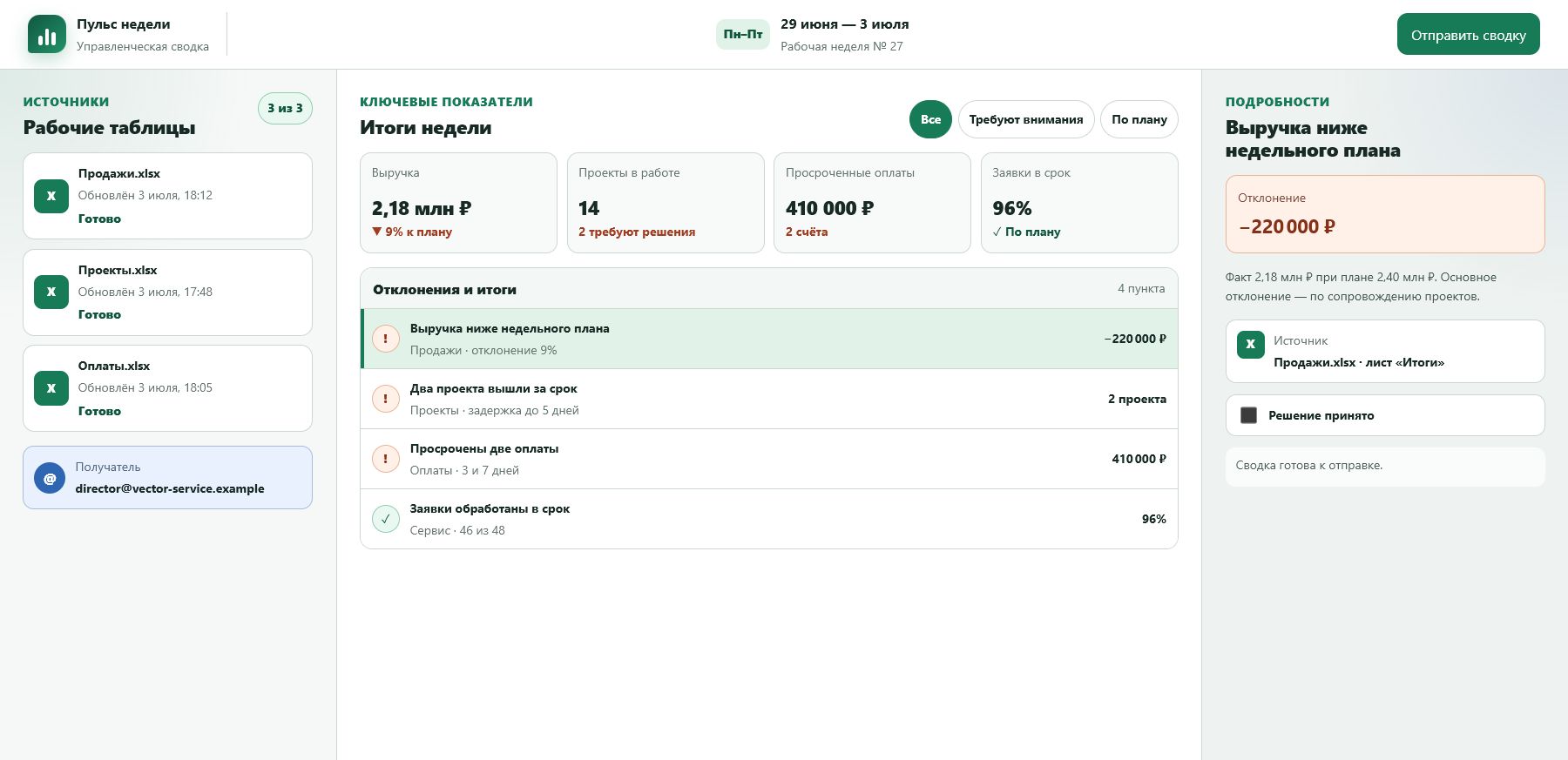Image resolution: width=1568 pixels, height=760 pixels.
Task: Filter results by По плану
Action: [x=1139, y=119]
